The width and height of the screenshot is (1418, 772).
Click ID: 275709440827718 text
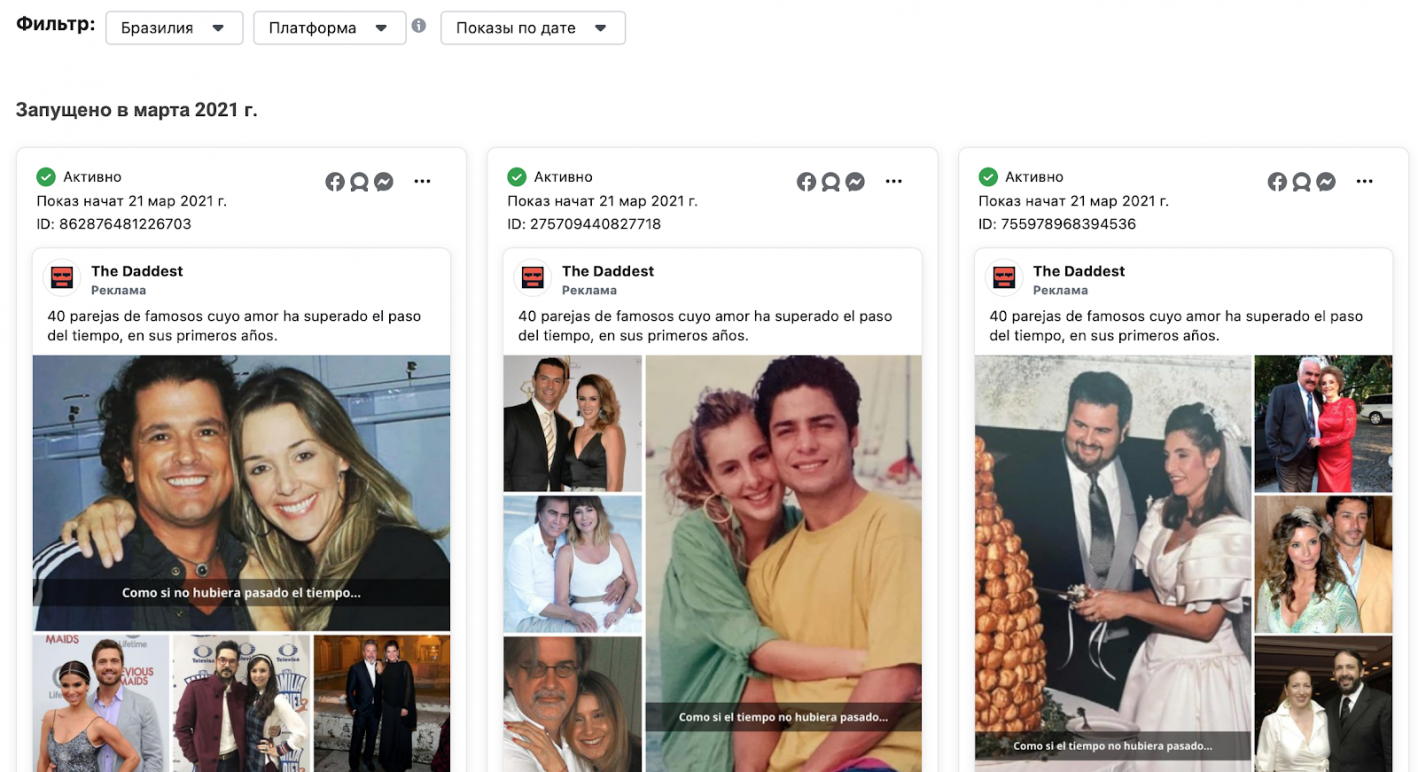pos(584,224)
